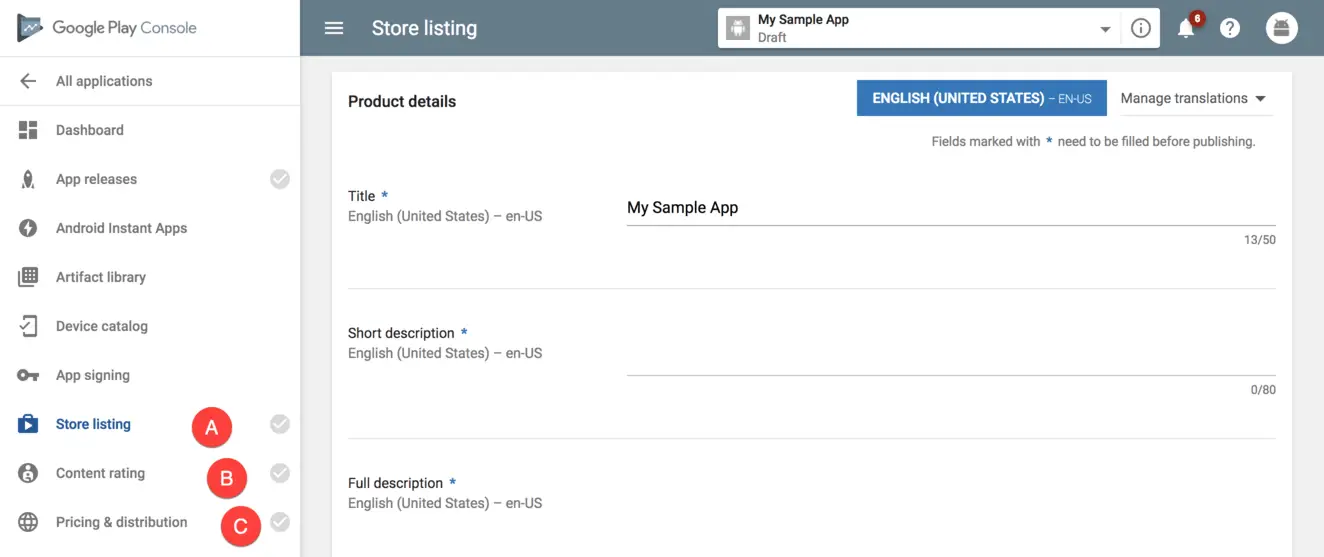Click the checkmark next to Store listing
The height and width of the screenshot is (557, 1324).
(280, 424)
